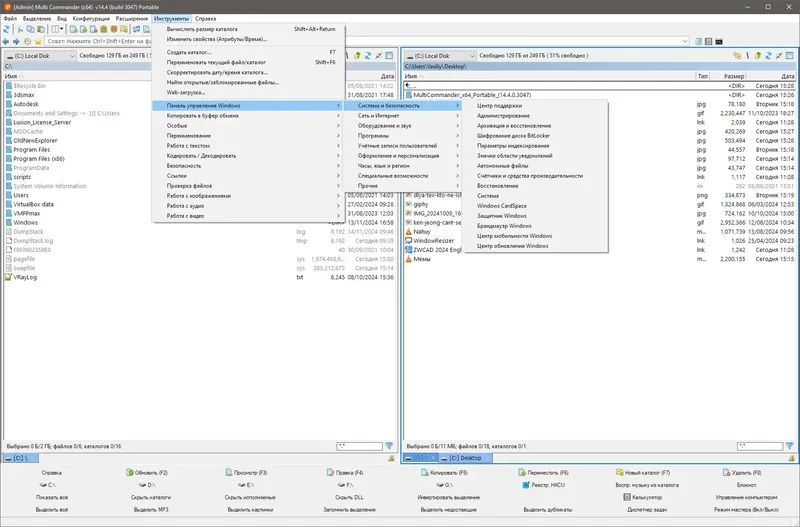Click 'Калькулятор' button in bottom bar
This screenshot has width=800, height=527.
[x=643, y=497]
